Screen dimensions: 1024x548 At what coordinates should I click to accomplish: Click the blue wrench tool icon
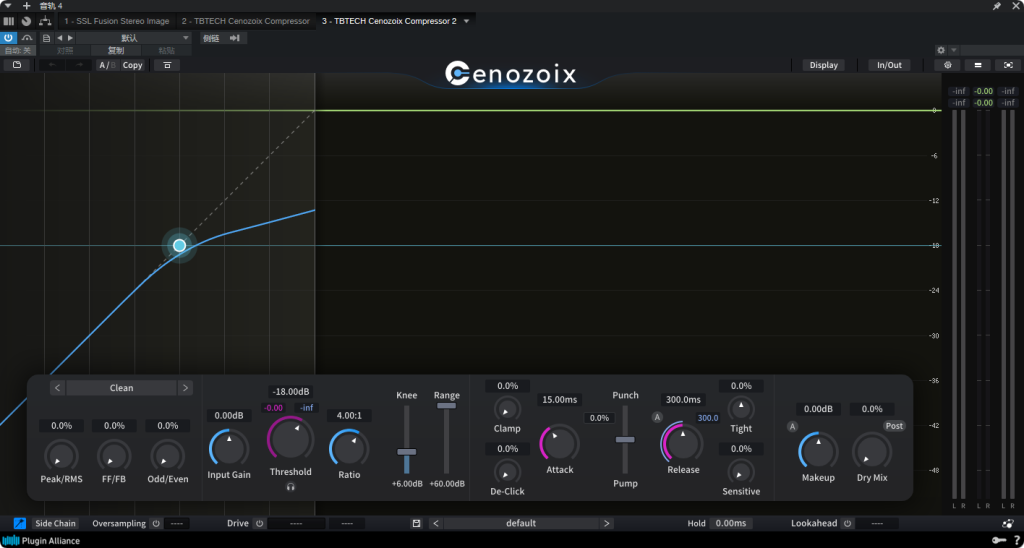click(x=20, y=523)
